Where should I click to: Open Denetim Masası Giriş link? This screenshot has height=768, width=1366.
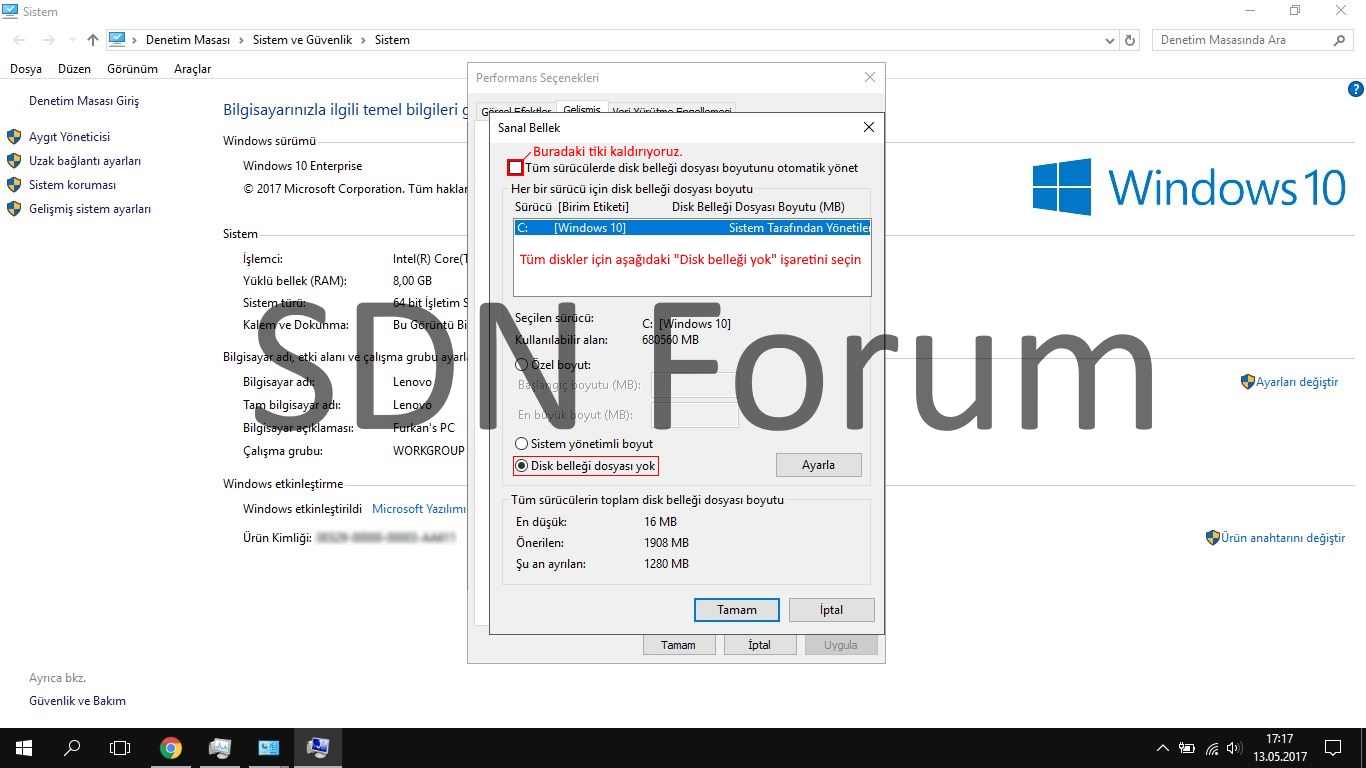[84, 101]
